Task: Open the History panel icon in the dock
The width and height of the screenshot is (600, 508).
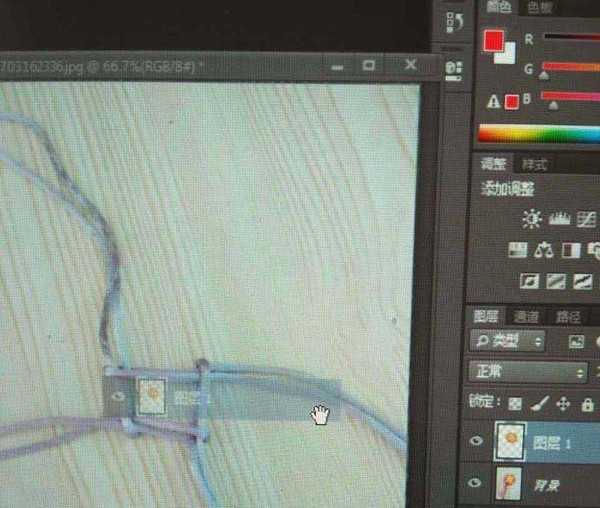Action: pos(454,22)
